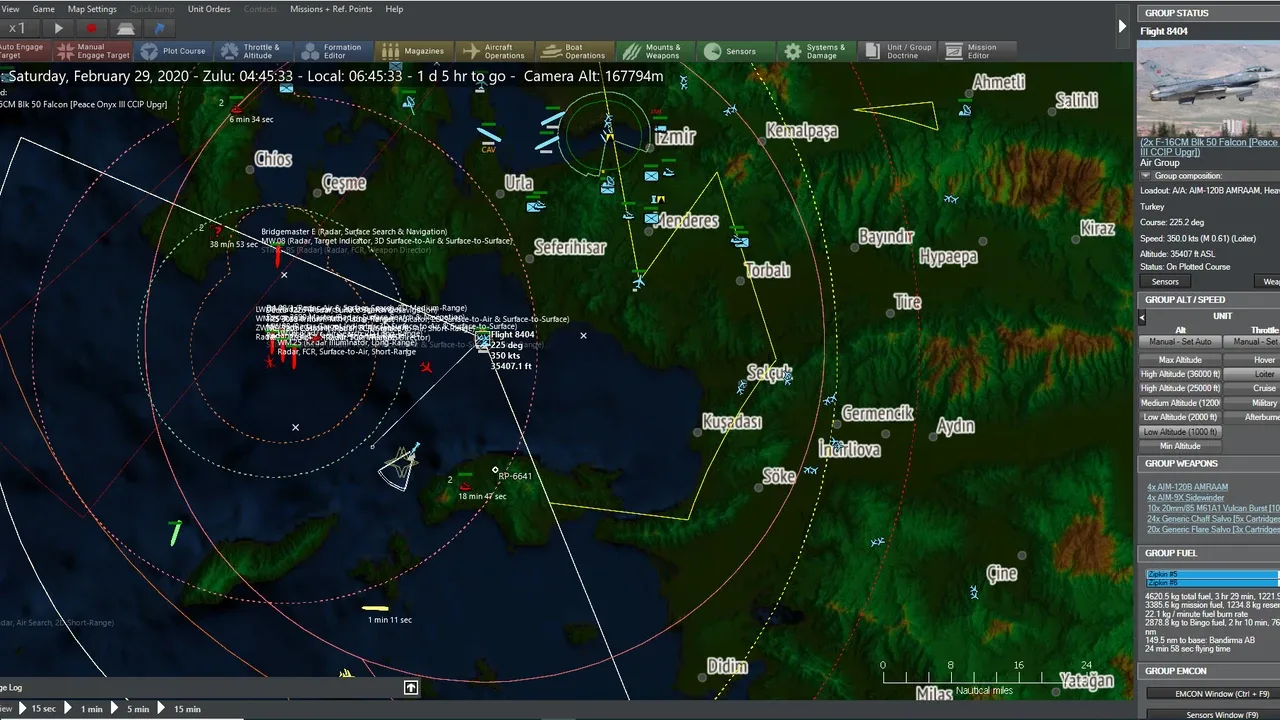
Task: Click the blue arrow icon in top toolbar
Action: [159, 29]
